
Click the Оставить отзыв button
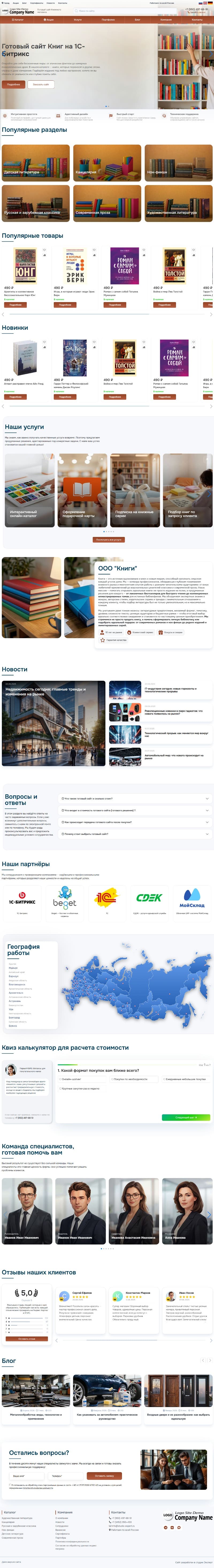pos(27,1339)
